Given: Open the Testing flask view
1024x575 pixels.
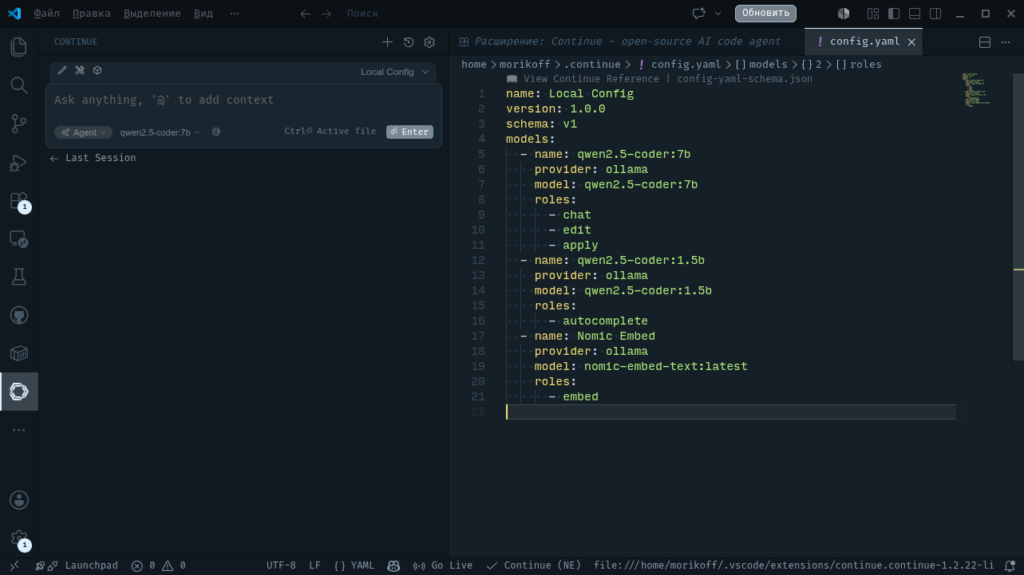Looking at the screenshot, I should pos(19,277).
